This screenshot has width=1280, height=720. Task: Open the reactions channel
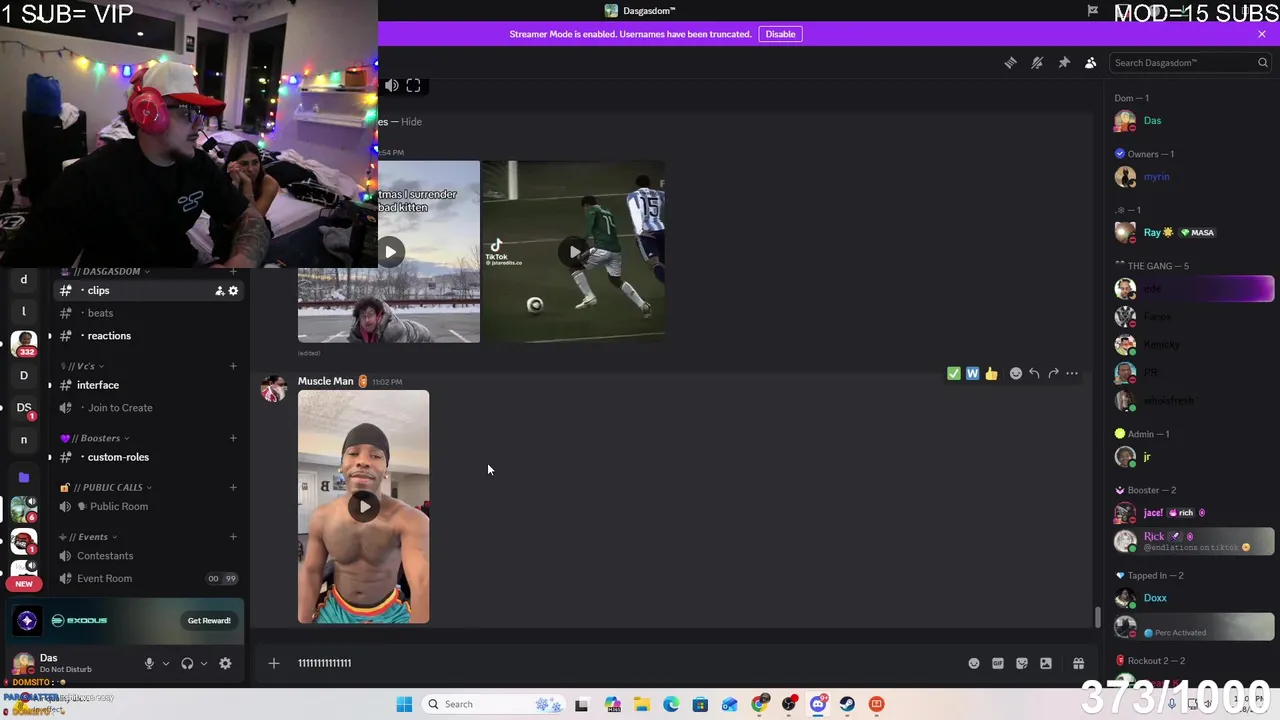tap(148, 336)
